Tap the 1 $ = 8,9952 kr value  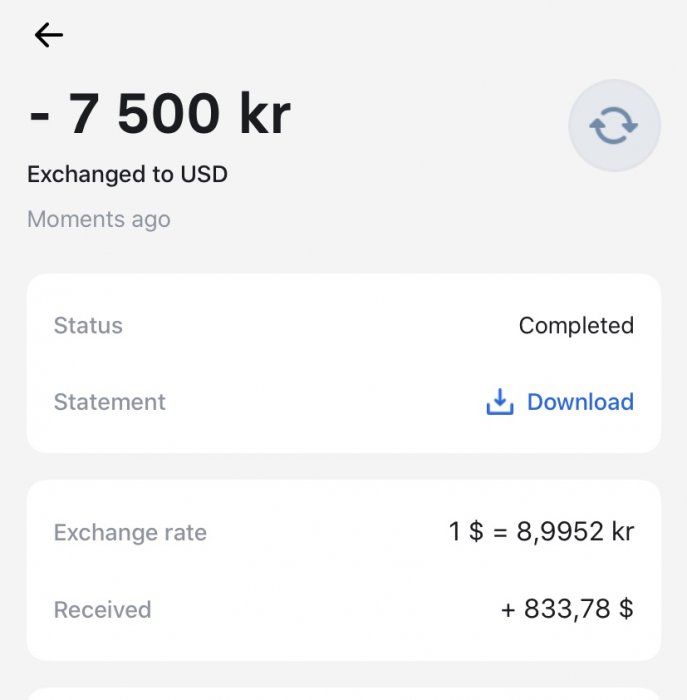pyautogui.click(x=541, y=532)
